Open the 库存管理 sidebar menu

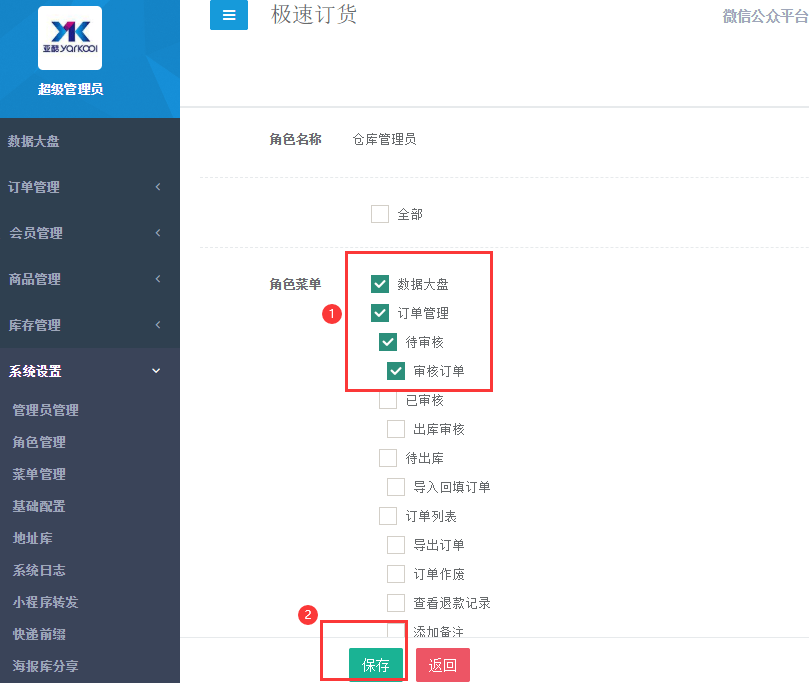pos(35,325)
